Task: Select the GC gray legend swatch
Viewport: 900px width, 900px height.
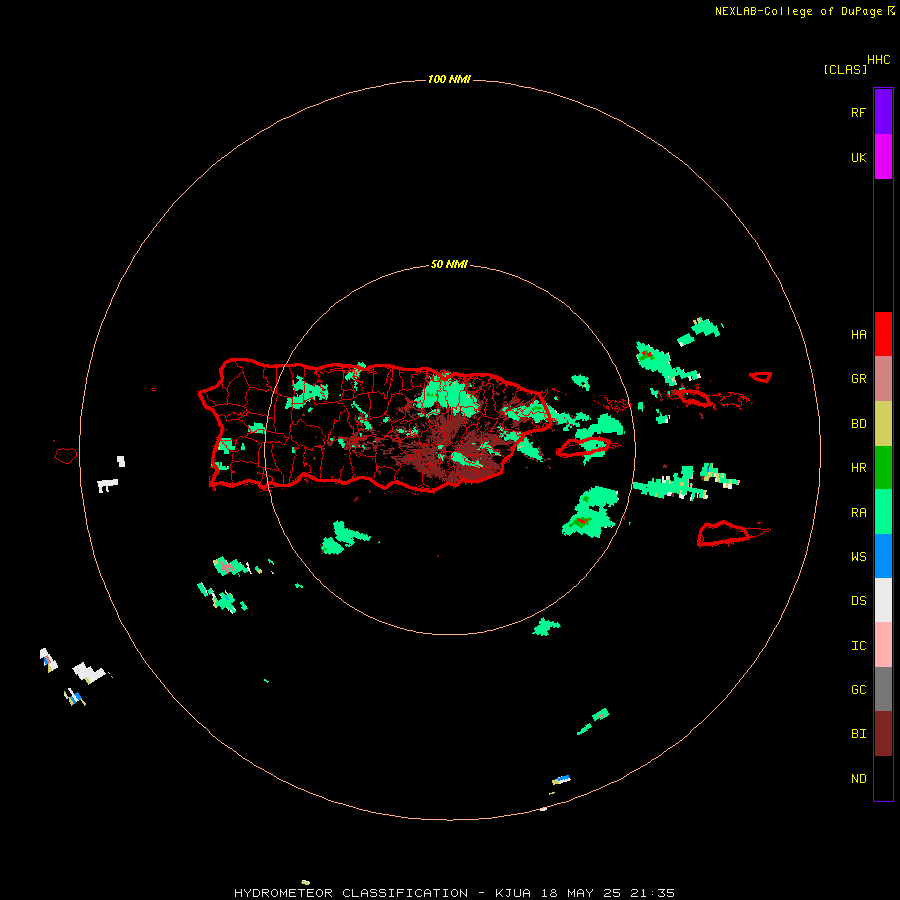Action: tap(883, 689)
